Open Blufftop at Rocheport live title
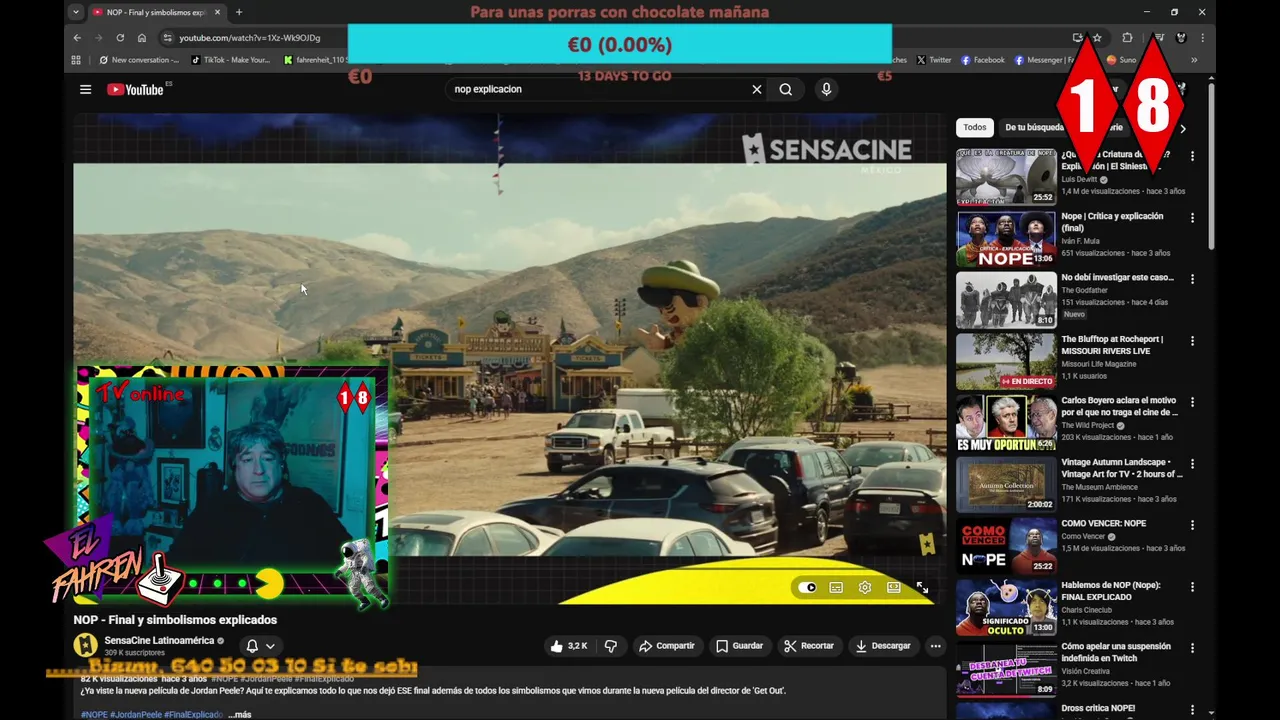1280x720 pixels. pyautogui.click(x=1112, y=345)
